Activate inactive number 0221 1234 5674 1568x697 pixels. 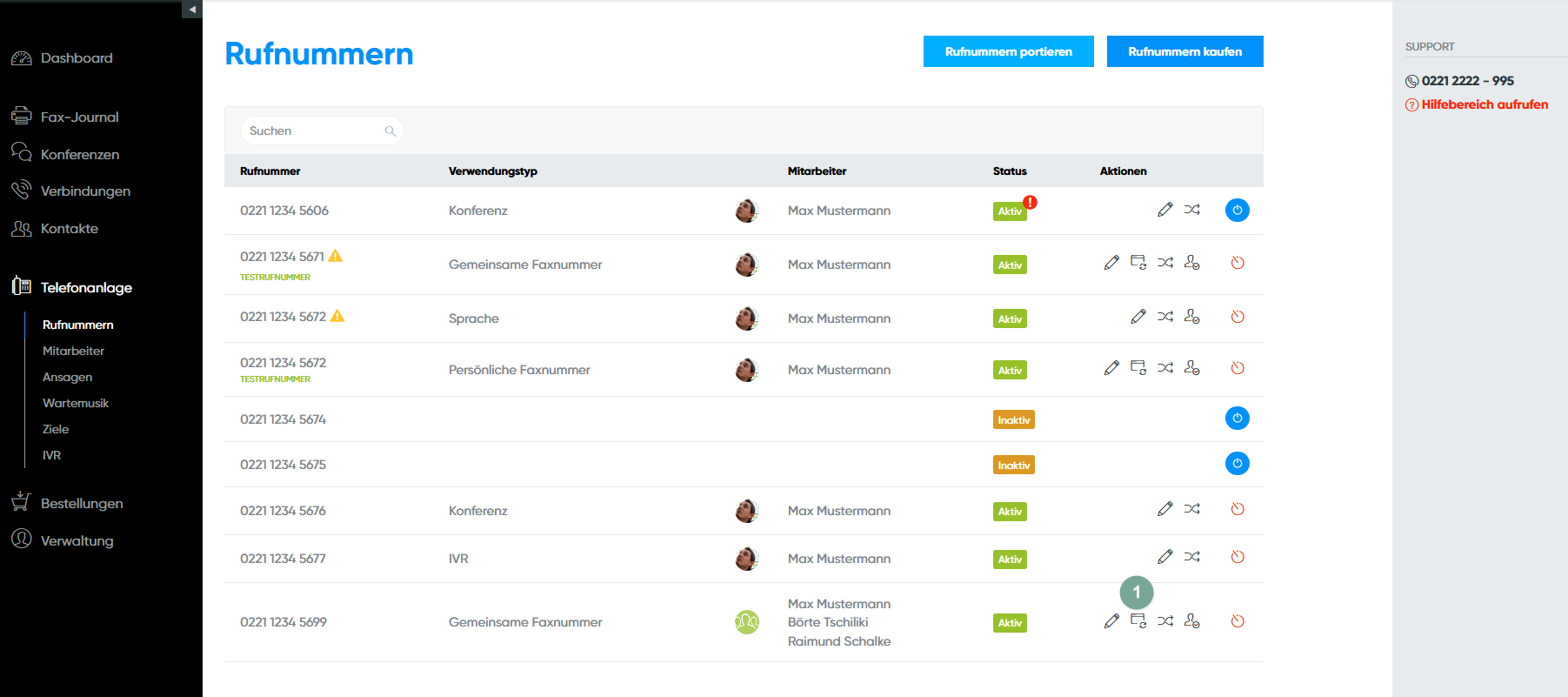[1237, 419]
